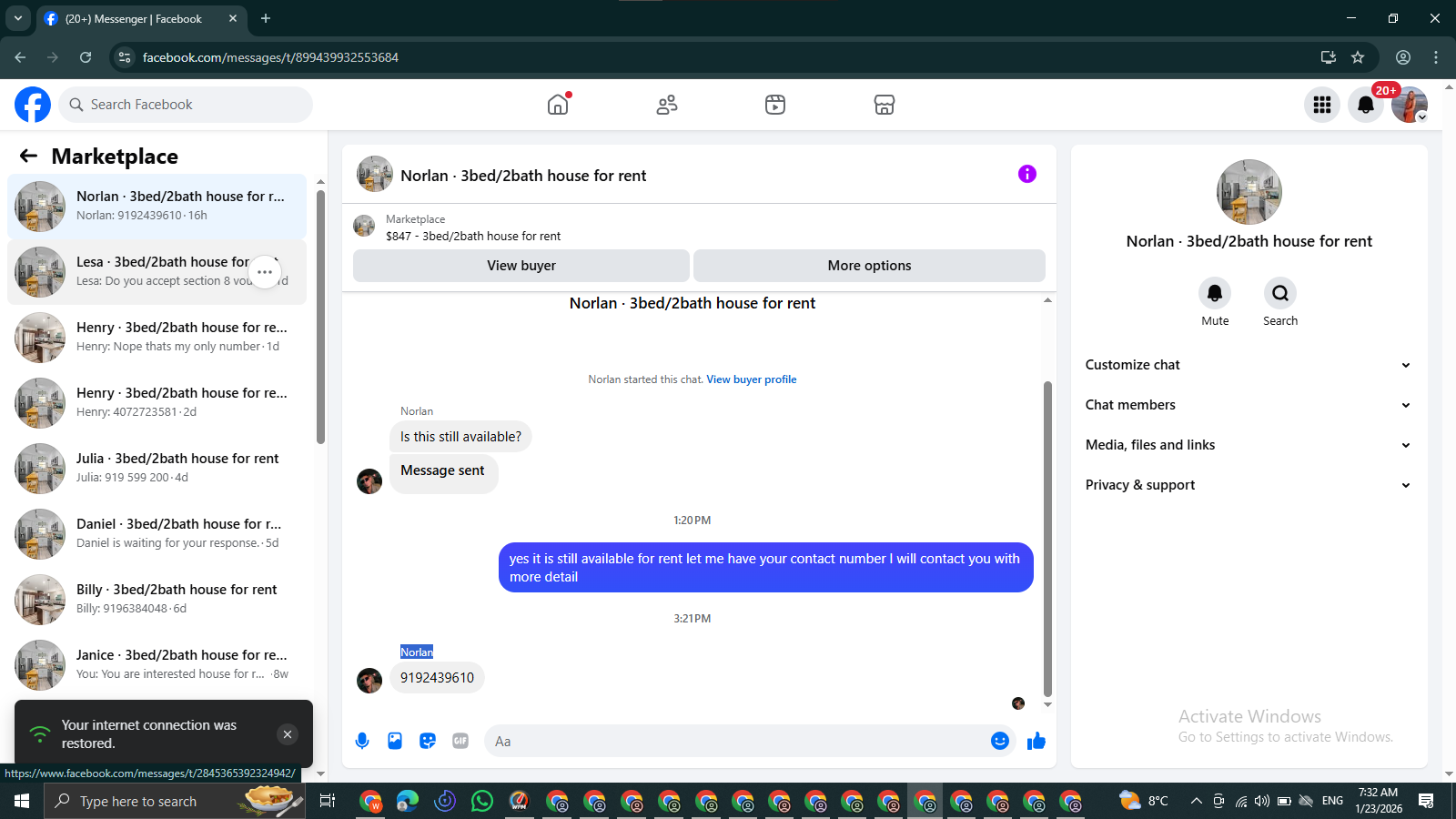Open conversation information purple icon

coord(1027,174)
